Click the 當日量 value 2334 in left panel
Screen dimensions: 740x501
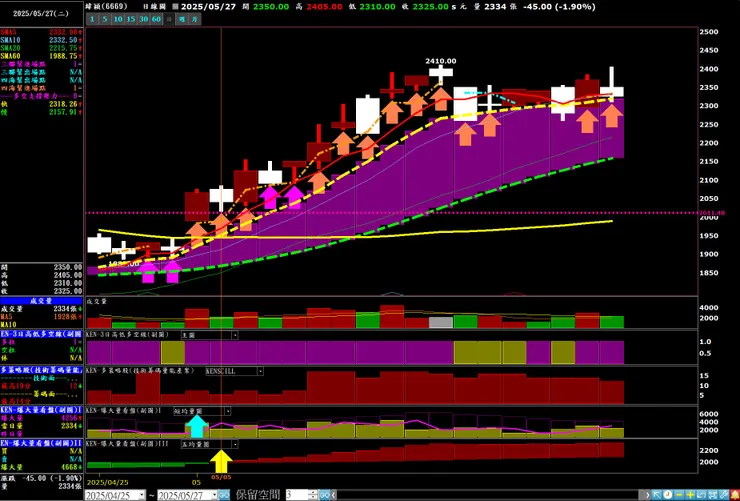[x=71, y=426]
